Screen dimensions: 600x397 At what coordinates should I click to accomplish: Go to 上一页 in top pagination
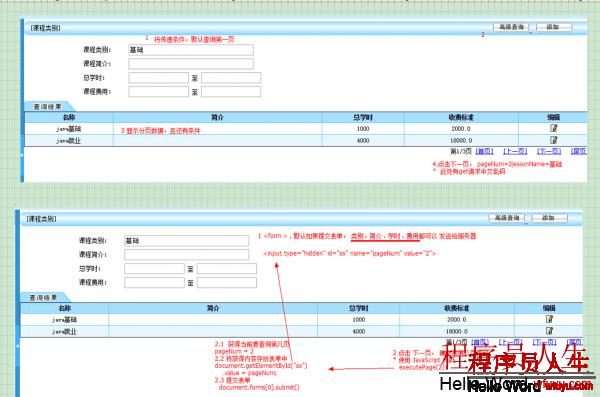tap(515, 152)
